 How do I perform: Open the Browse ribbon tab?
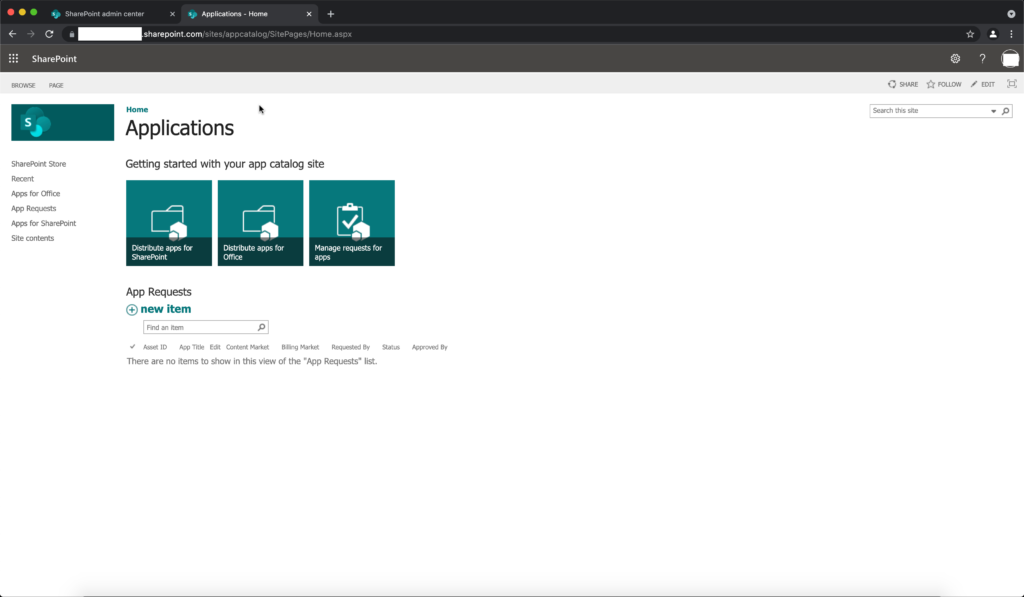point(23,86)
